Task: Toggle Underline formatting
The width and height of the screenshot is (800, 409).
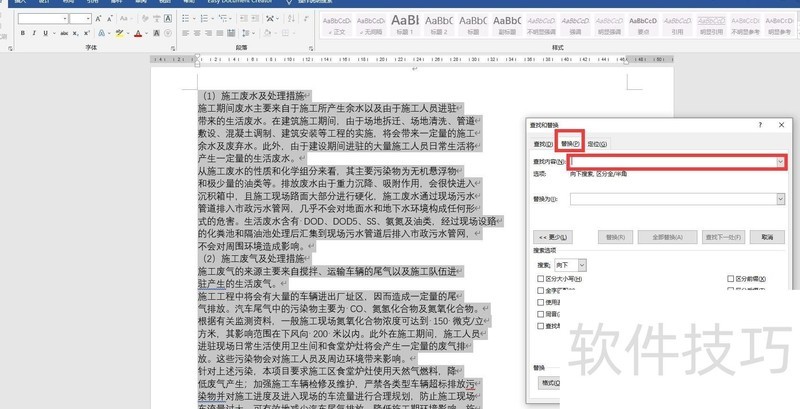Action: [45, 33]
